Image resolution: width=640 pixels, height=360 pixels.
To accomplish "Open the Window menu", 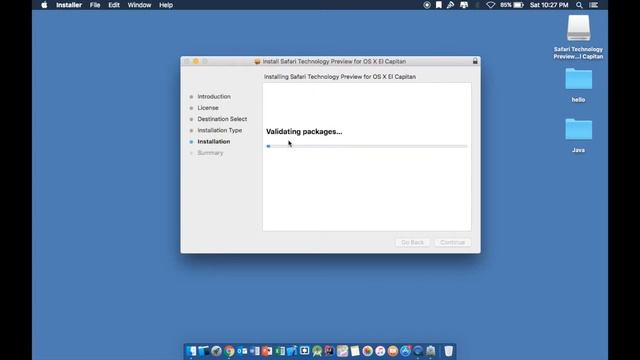I will (x=139, y=5).
